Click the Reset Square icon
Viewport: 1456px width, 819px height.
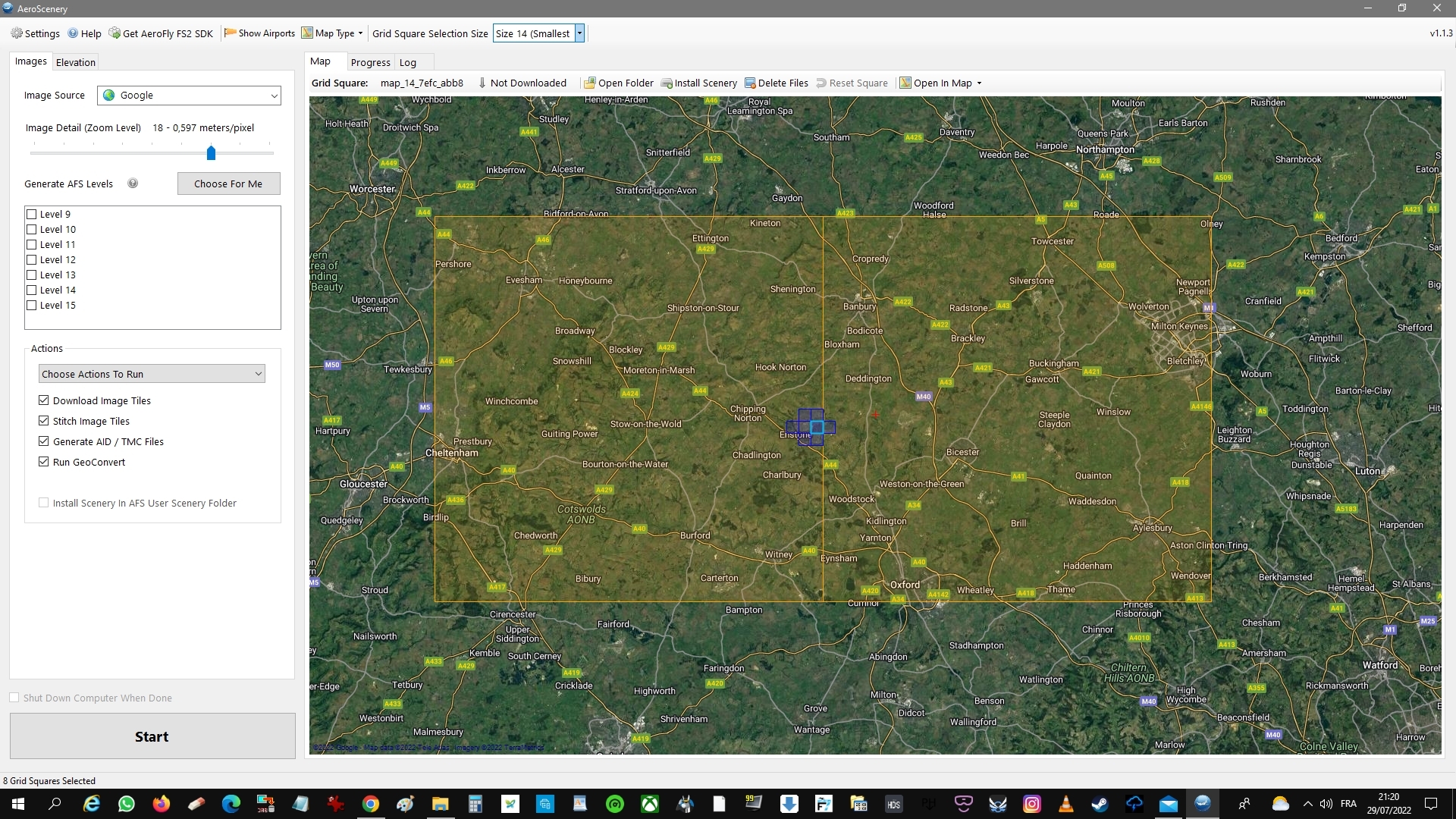click(821, 83)
